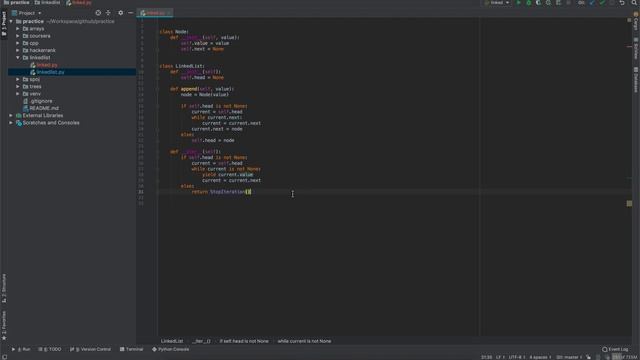Expand the arrays folder
640x360 pixels.
(x=18, y=29)
